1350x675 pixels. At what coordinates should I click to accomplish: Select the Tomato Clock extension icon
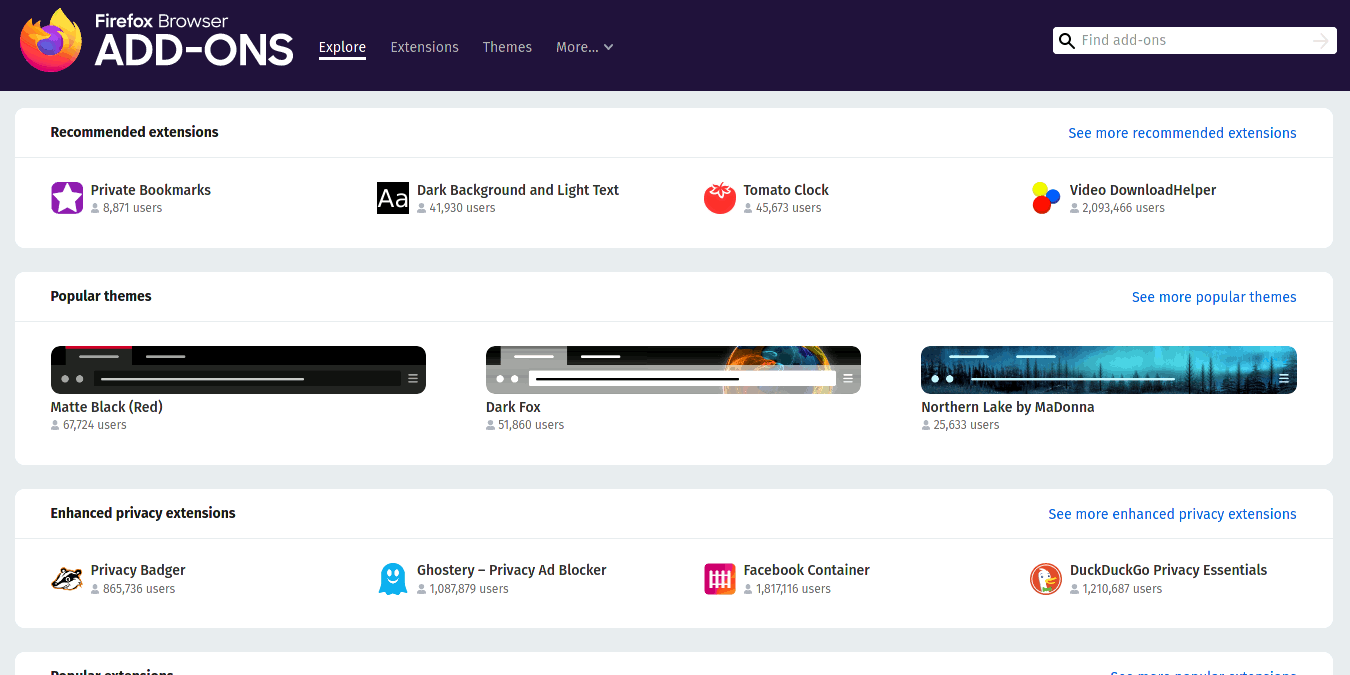(719, 198)
